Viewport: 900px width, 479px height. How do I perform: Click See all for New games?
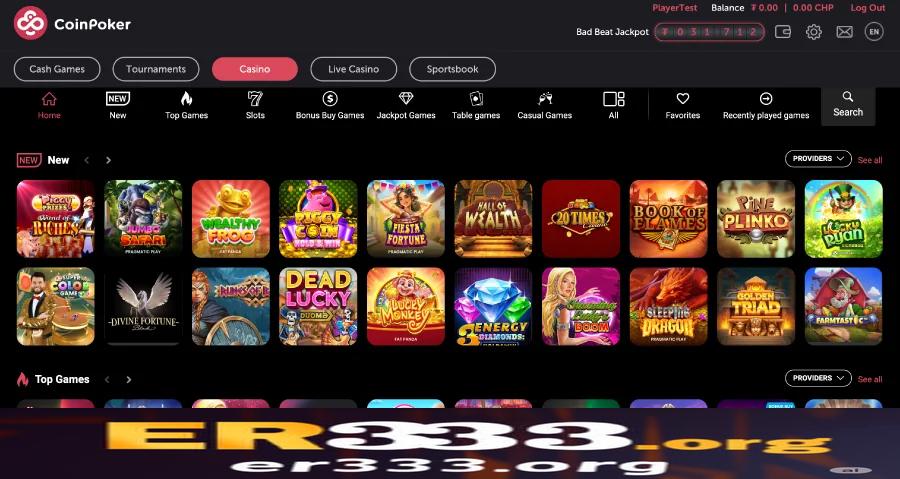(x=870, y=160)
